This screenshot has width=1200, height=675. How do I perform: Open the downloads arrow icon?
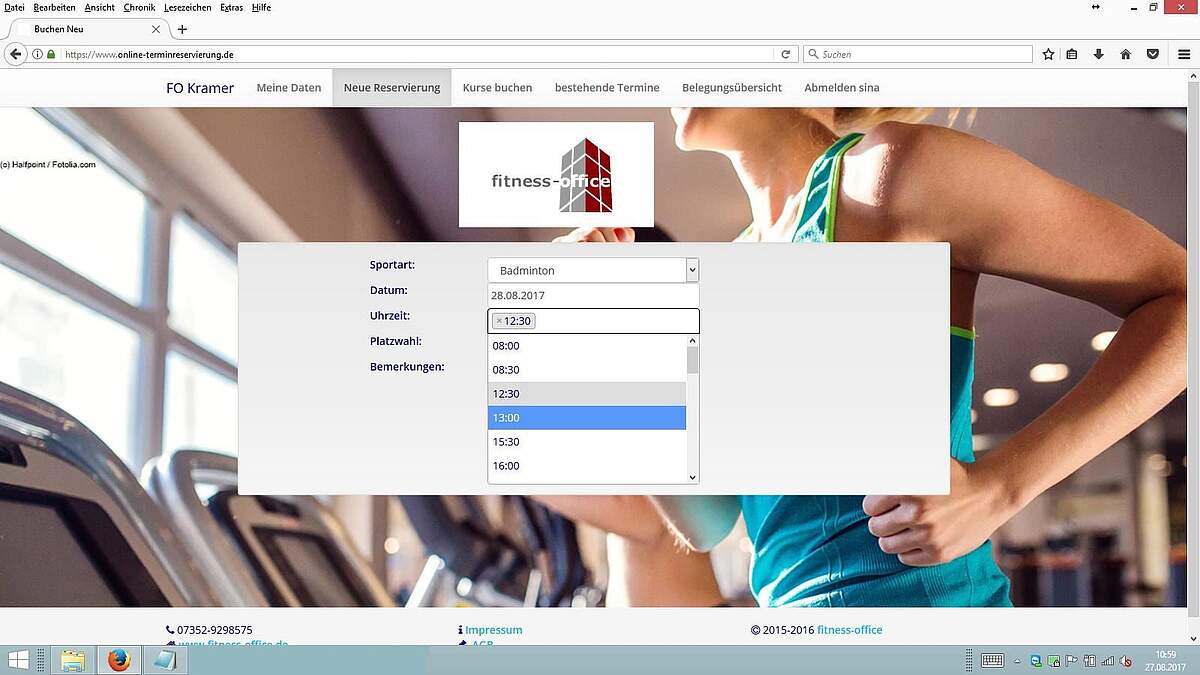pos(1099,54)
